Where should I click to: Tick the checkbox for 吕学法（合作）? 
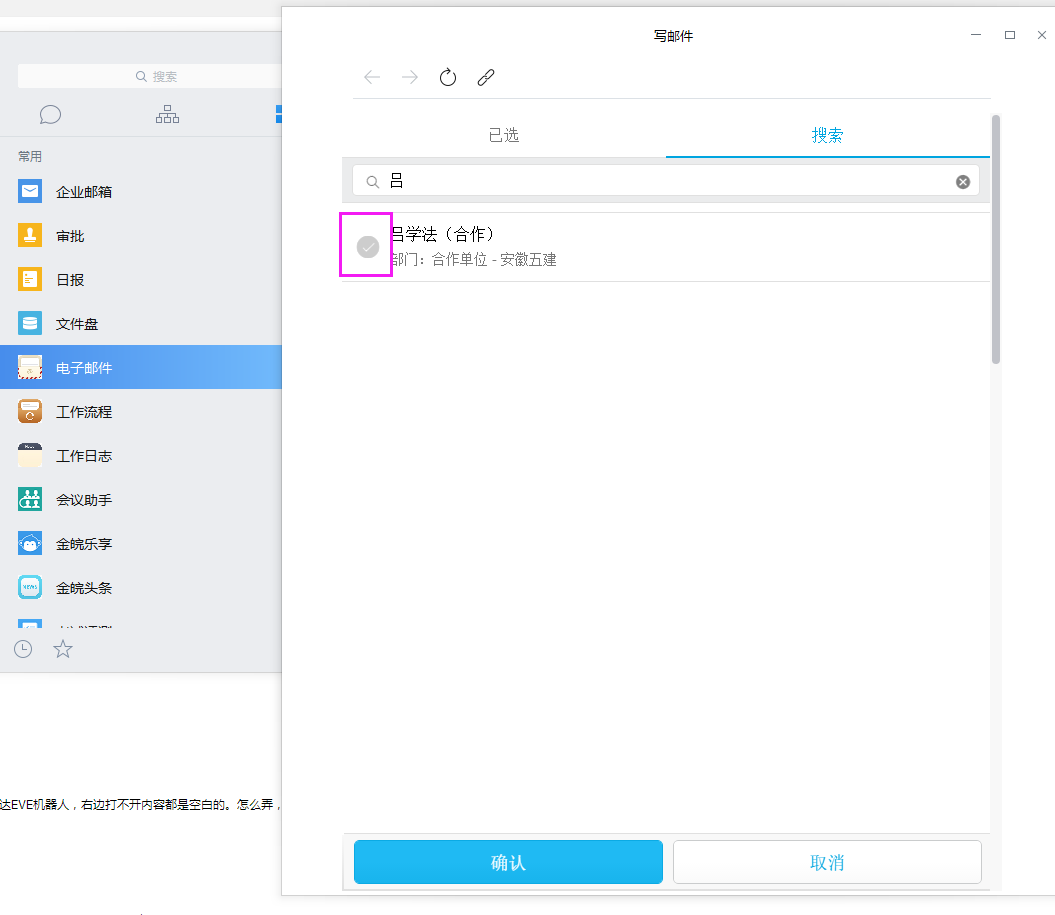pyautogui.click(x=367, y=247)
